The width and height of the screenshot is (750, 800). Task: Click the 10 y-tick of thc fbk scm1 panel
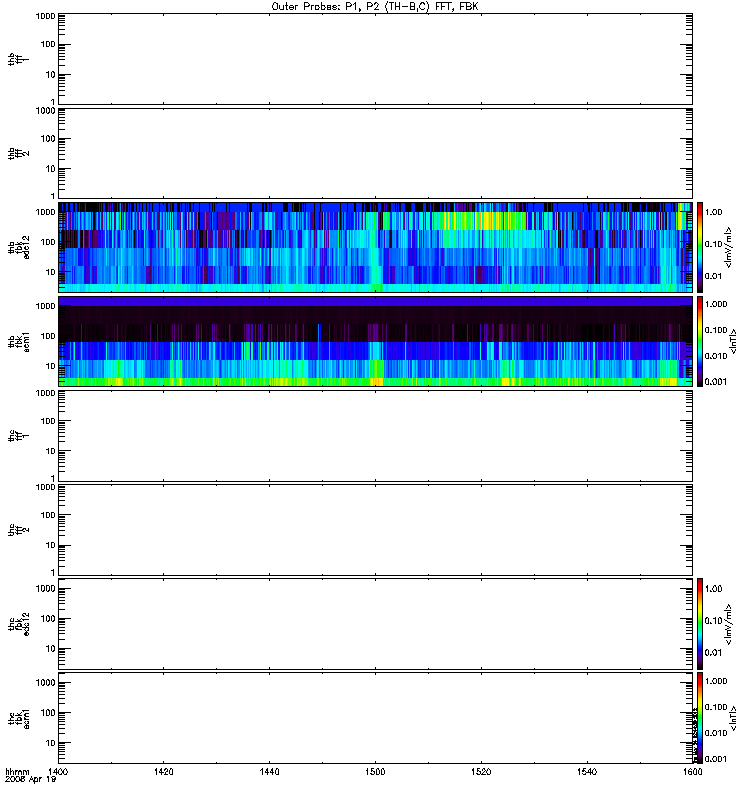(x=51, y=743)
